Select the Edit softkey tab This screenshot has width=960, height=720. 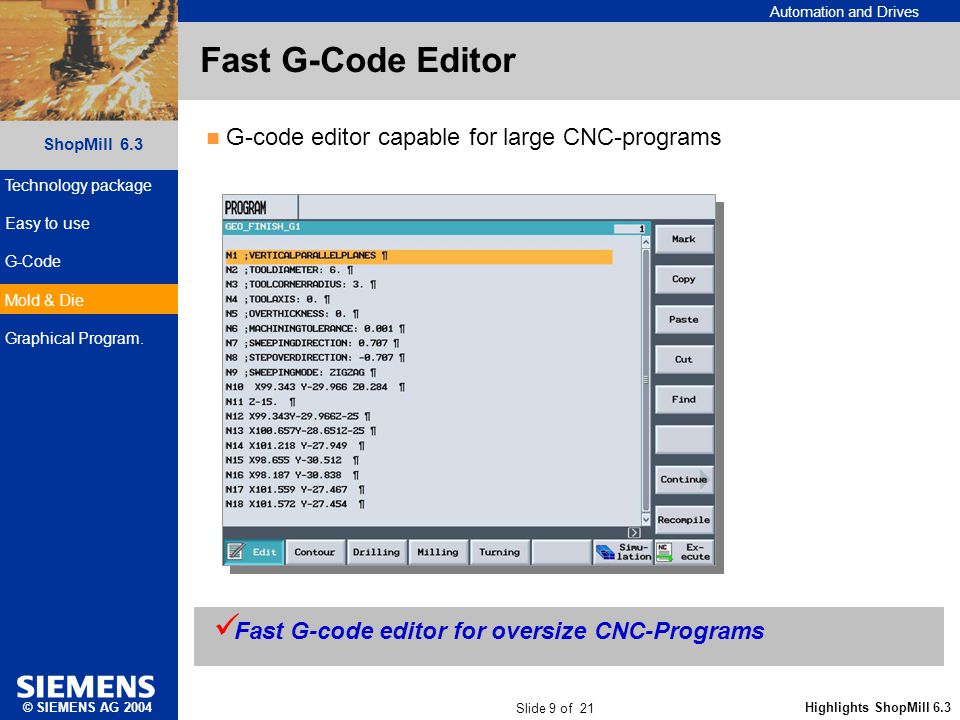(254, 552)
